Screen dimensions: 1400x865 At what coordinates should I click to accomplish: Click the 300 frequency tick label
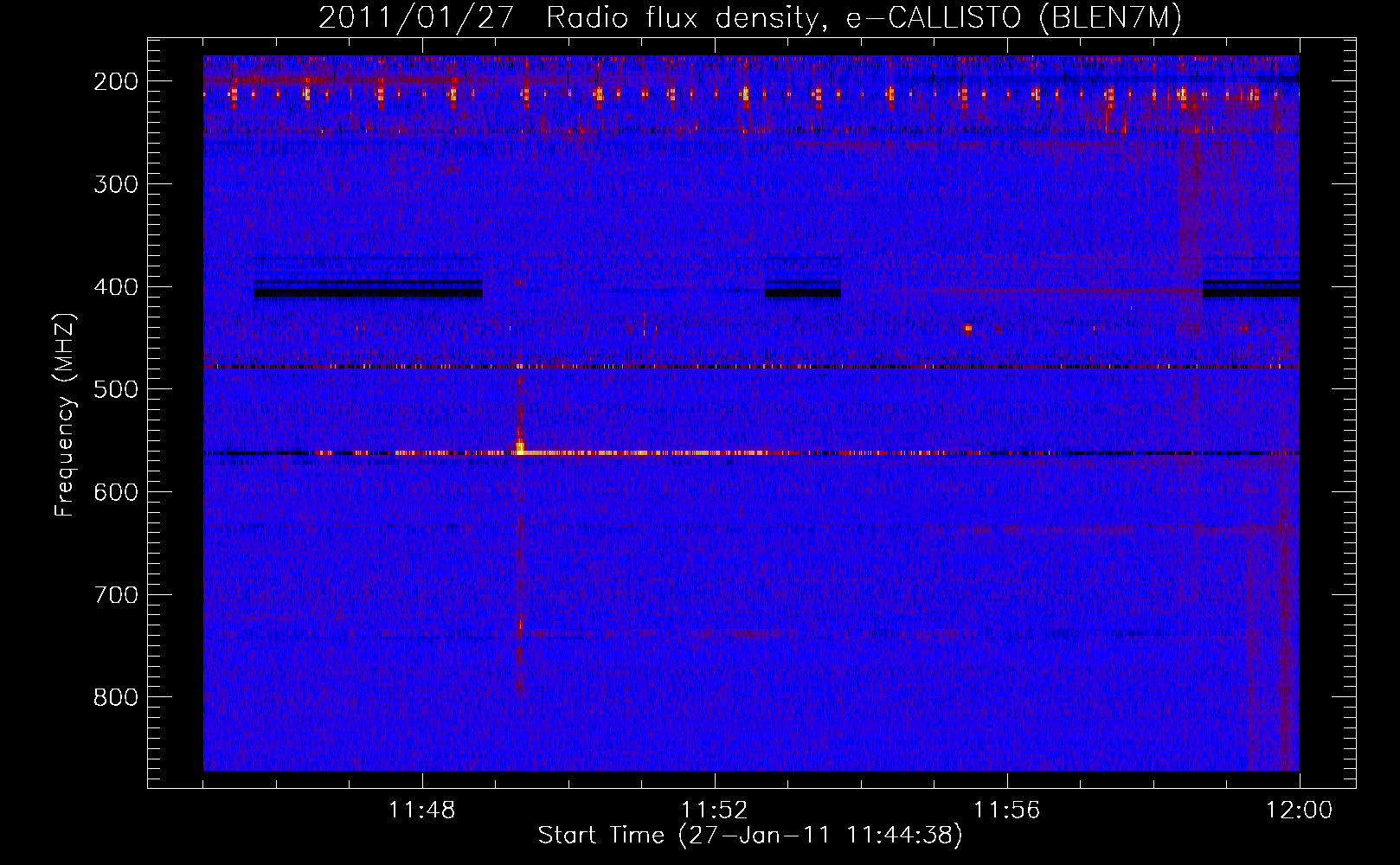pos(116,184)
